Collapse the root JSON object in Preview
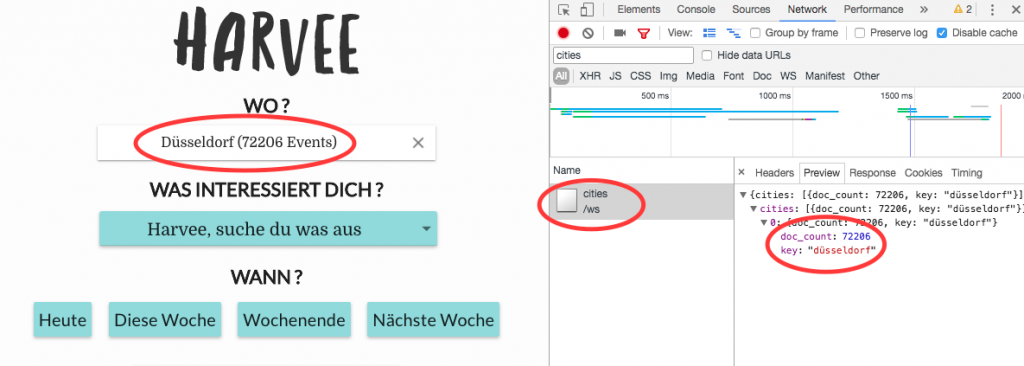 click(743, 195)
